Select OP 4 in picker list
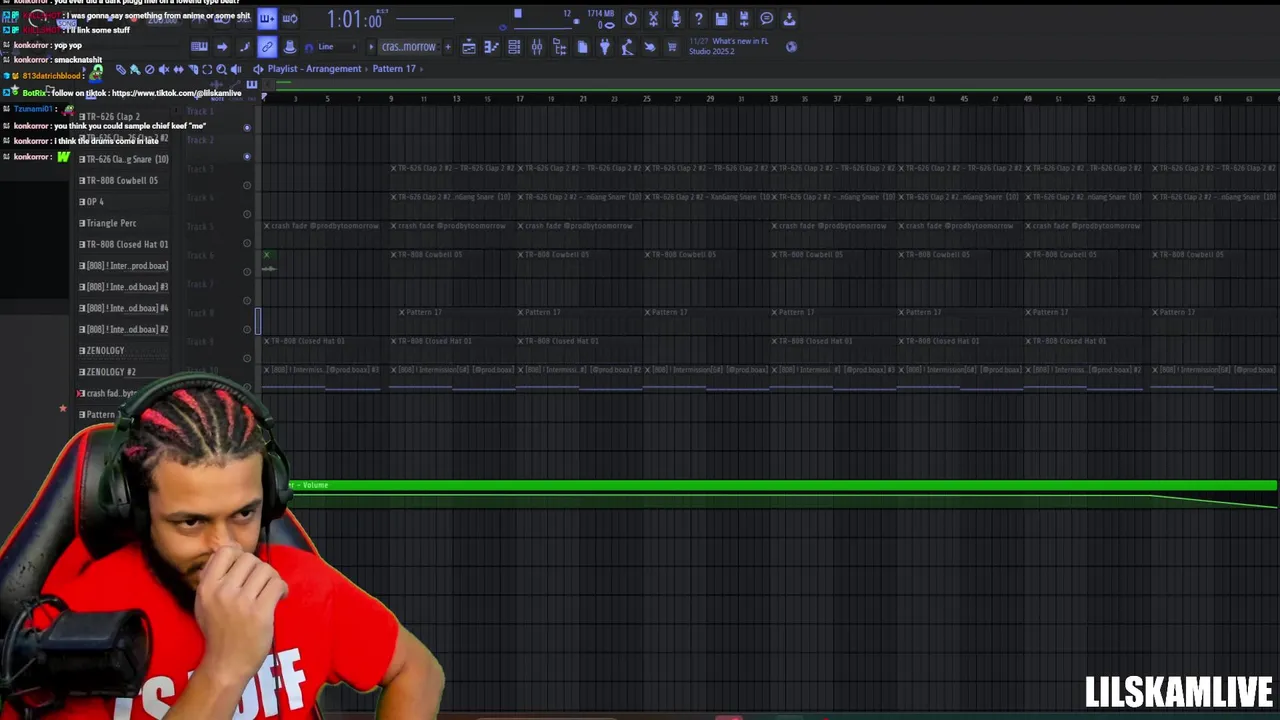1280x720 pixels. pyautogui.click(x=95, y=202)
